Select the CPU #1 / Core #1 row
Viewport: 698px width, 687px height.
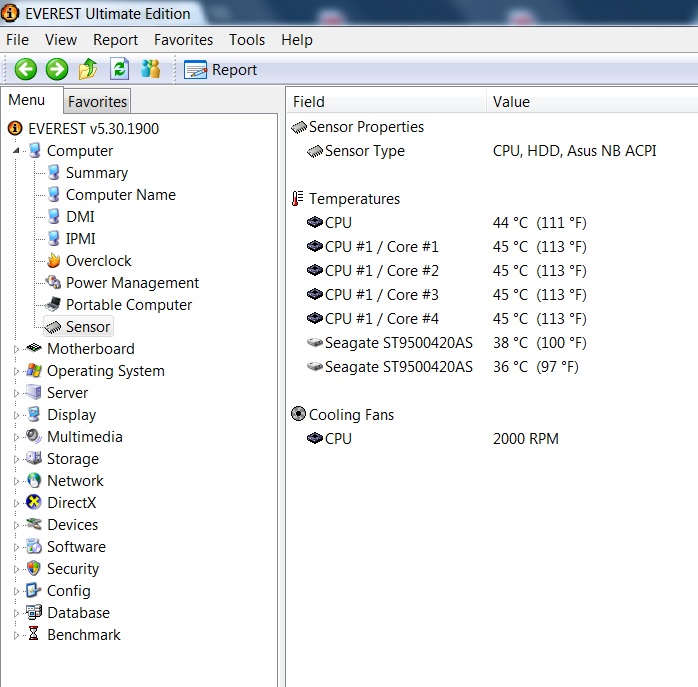[493, 247]
